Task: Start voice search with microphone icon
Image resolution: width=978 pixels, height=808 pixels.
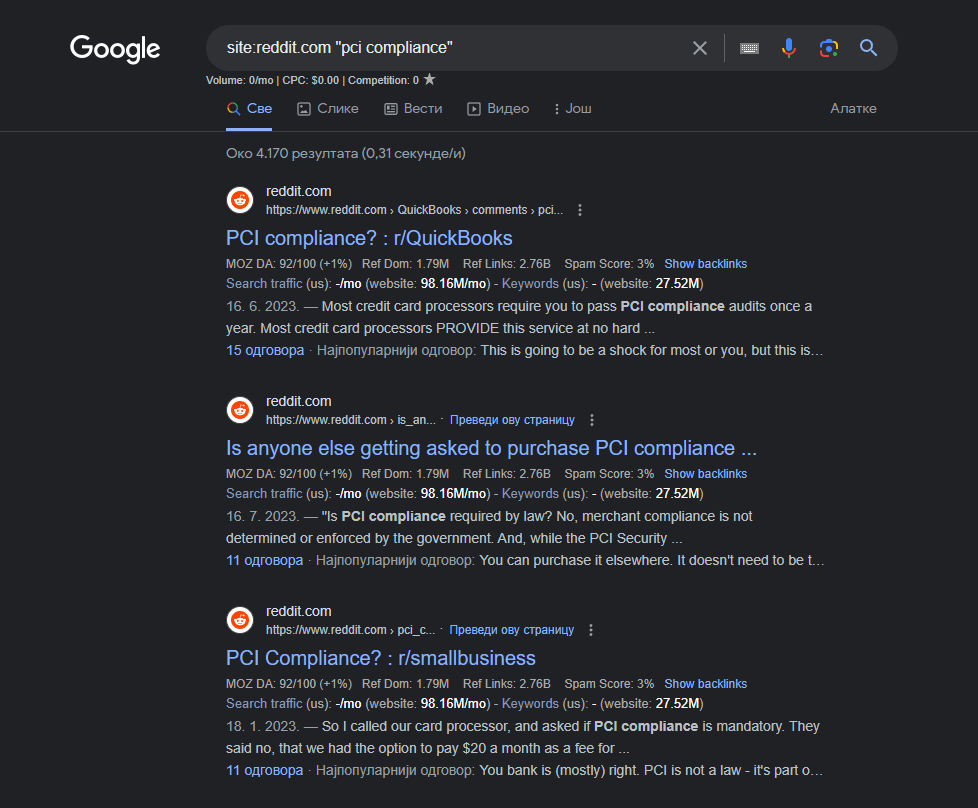Action: [x=788, y=48]
